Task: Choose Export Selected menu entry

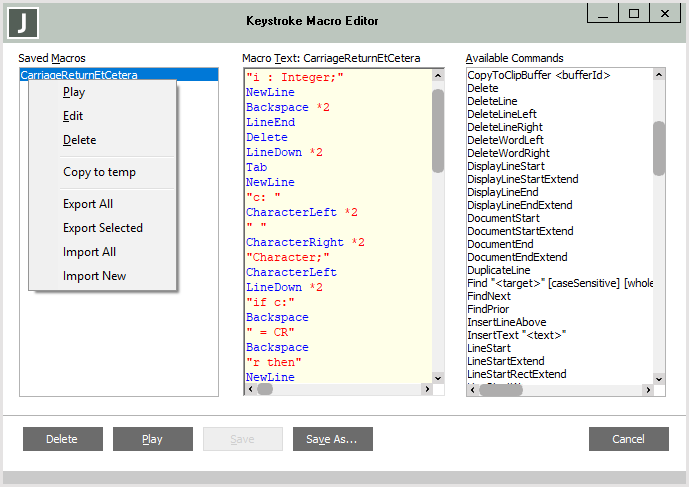Action: (103, 228)
